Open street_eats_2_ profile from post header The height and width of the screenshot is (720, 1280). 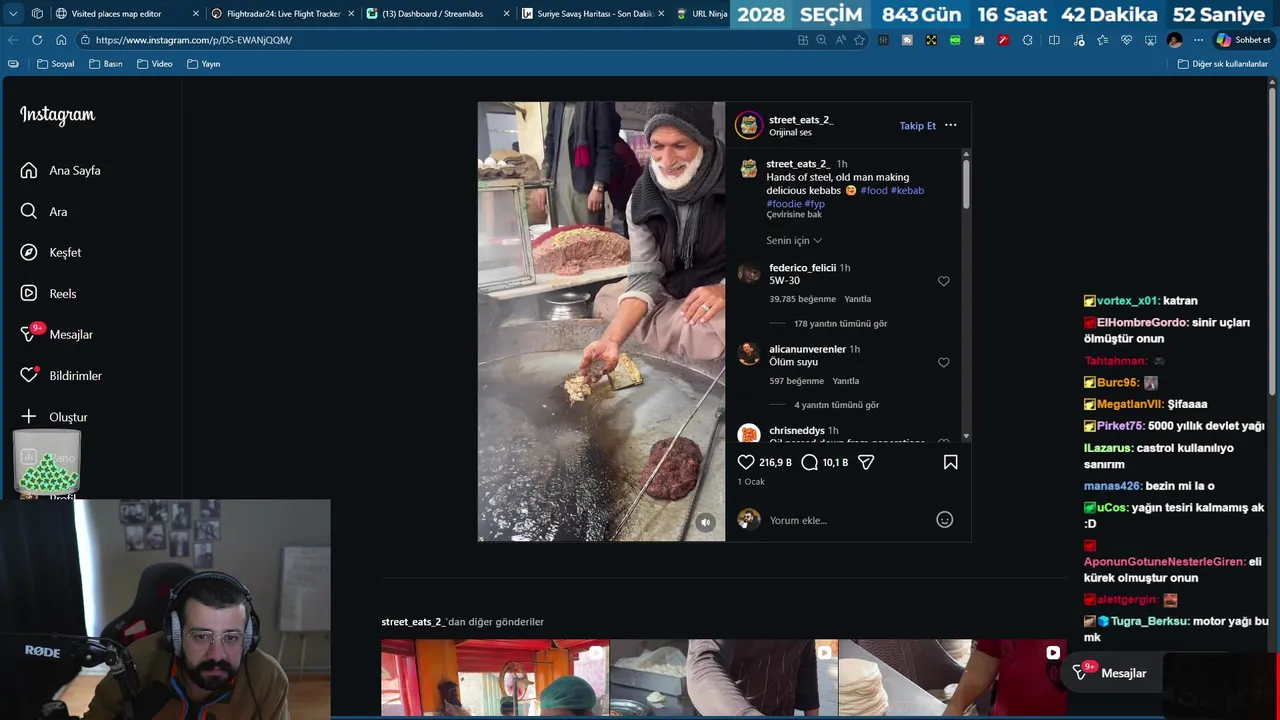[801, 120]
